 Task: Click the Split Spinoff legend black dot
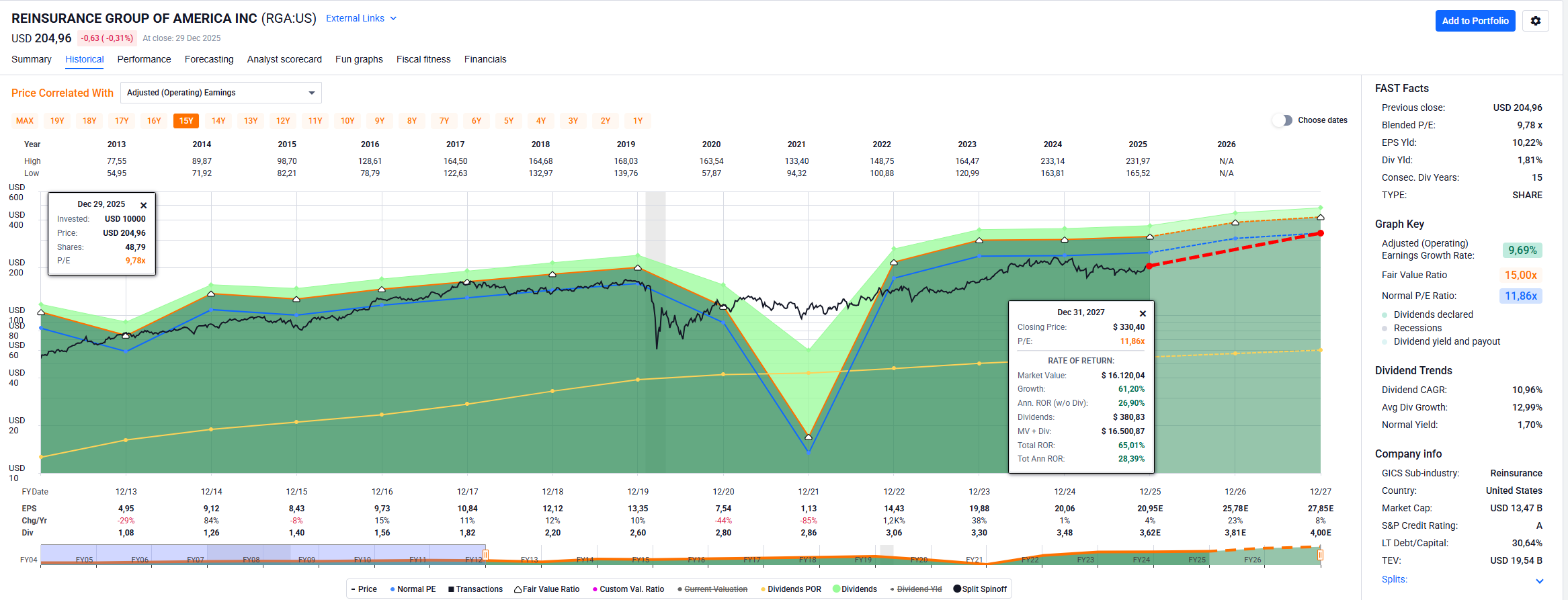pos(957,589)
